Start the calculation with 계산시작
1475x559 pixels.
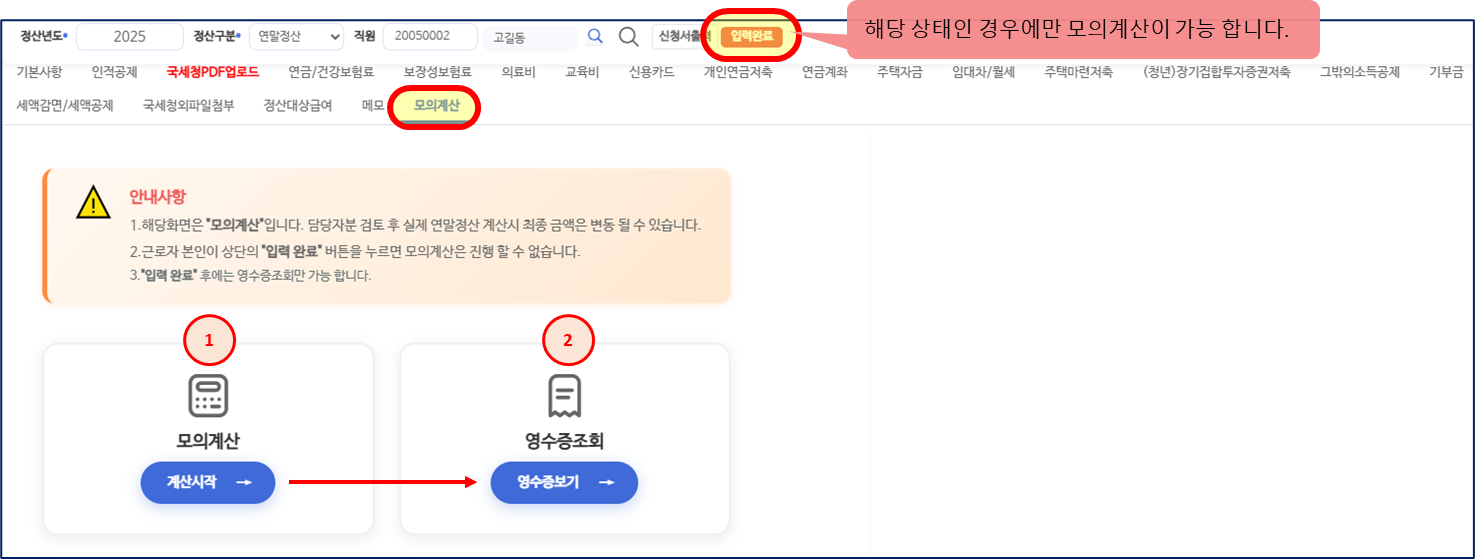pyautogui.click(x=207, y=482)
